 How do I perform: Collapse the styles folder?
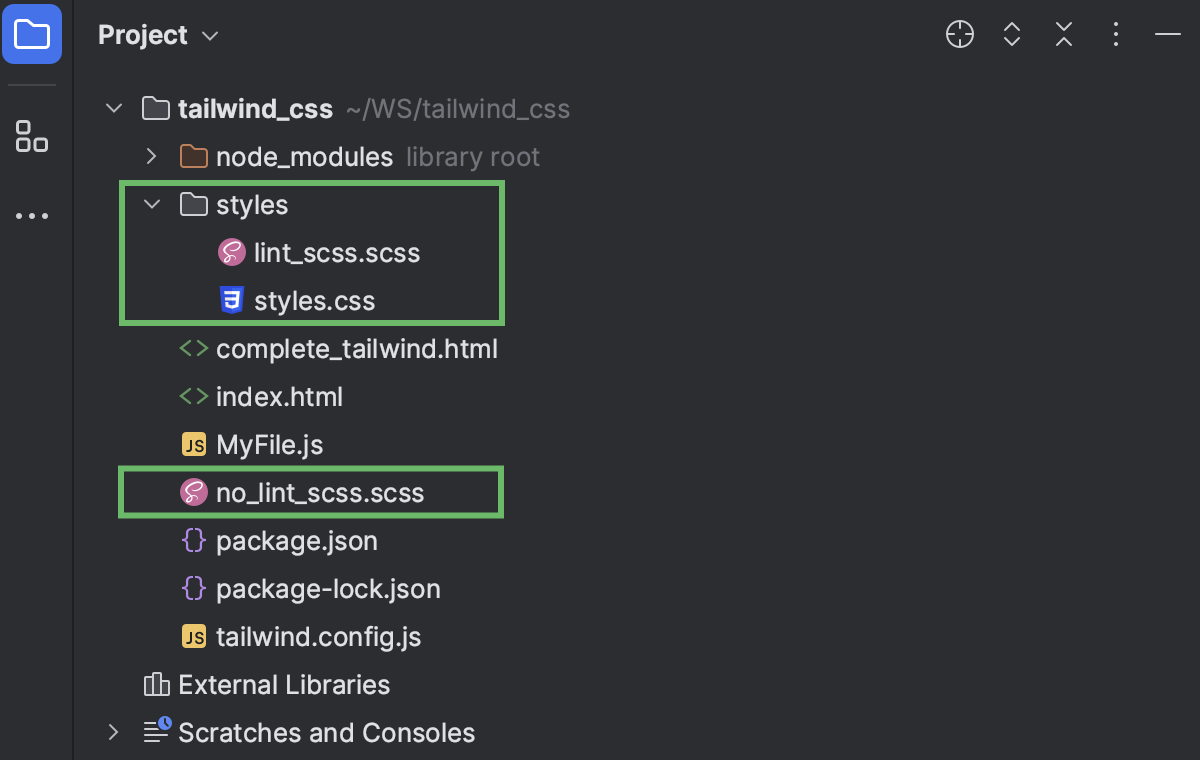pos(151,204)
